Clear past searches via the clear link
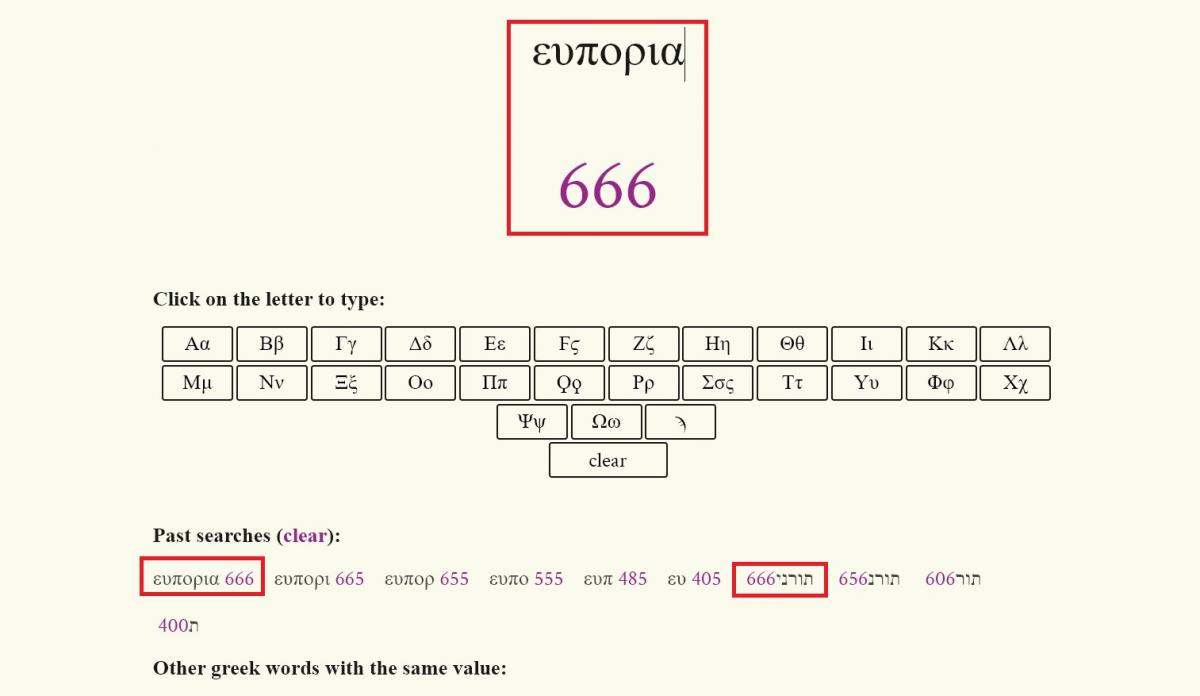Viewport: 1200px width, 696px height. tap(305, 536)
